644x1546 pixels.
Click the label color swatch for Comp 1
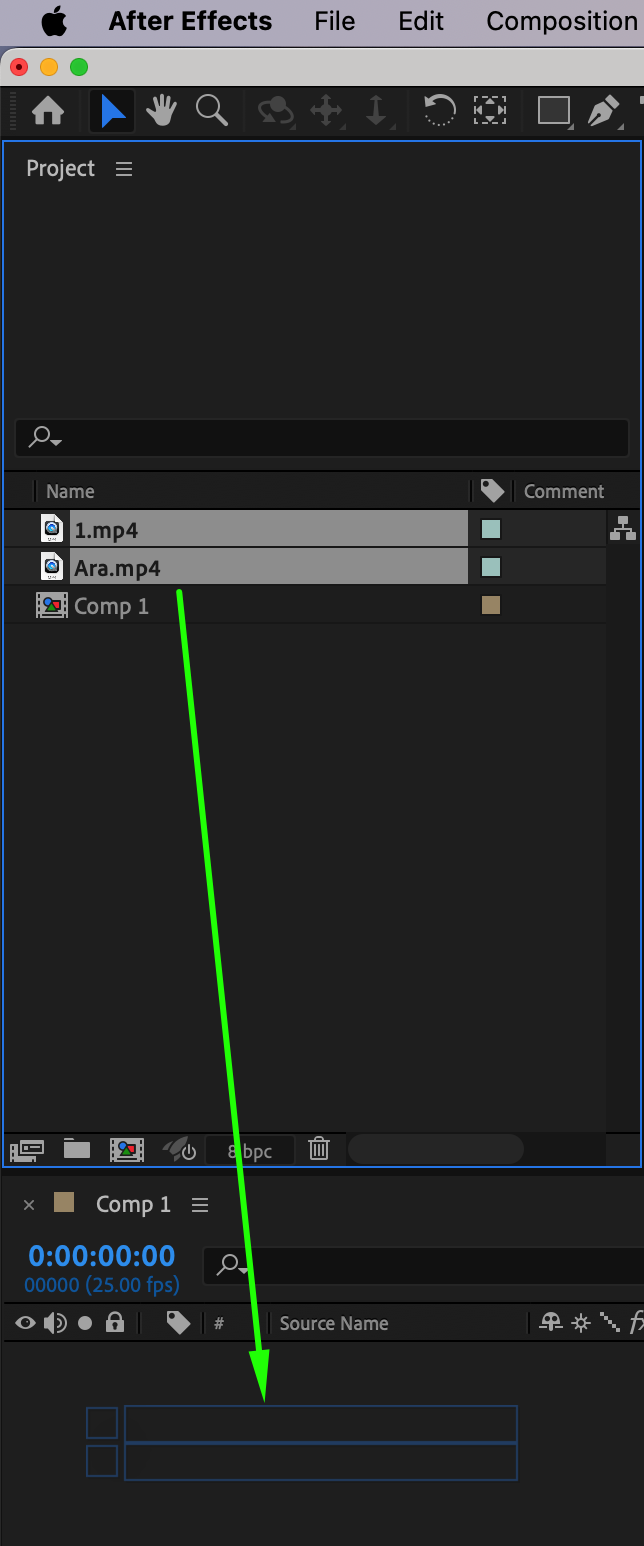tap(491, 605)
